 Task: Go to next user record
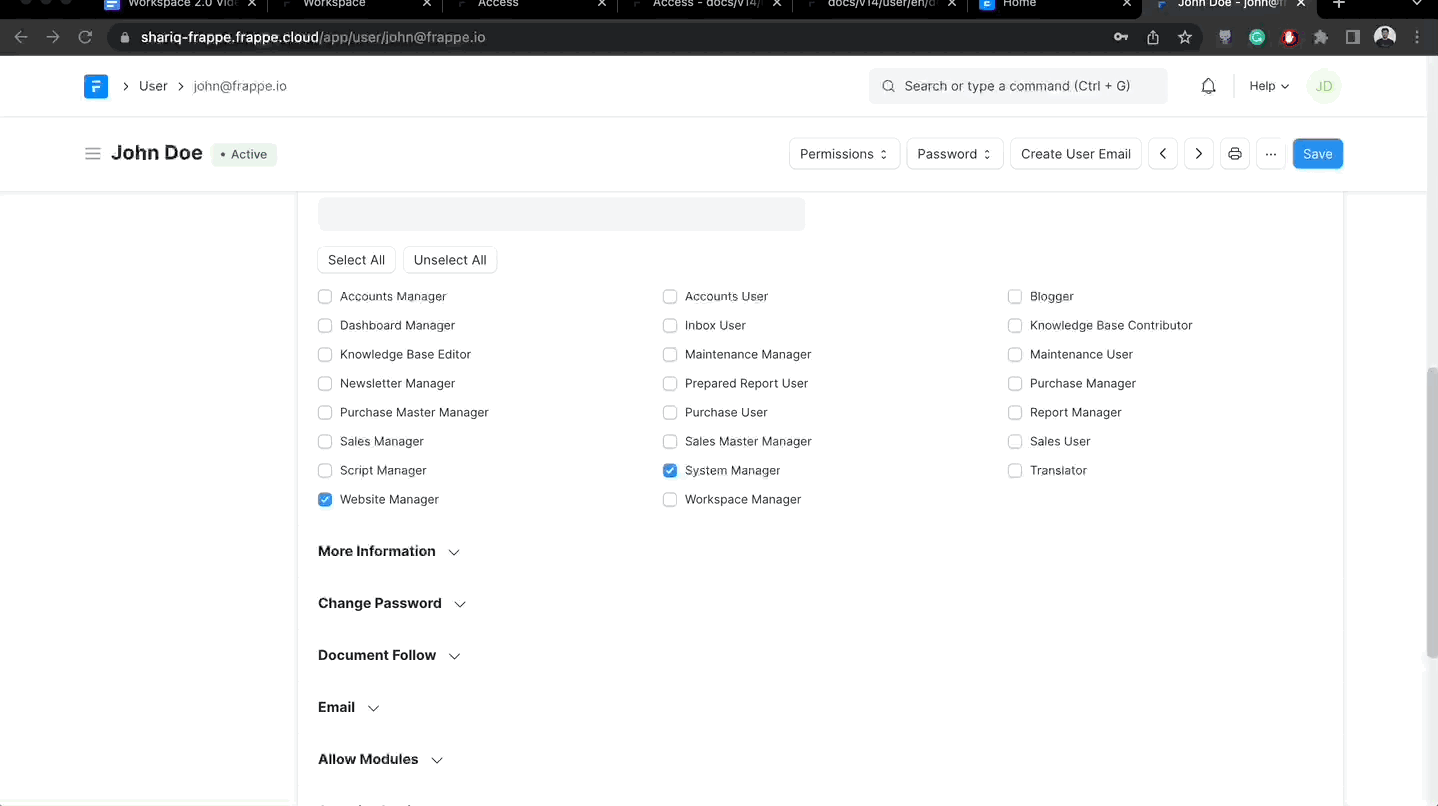click(1199, 154)
